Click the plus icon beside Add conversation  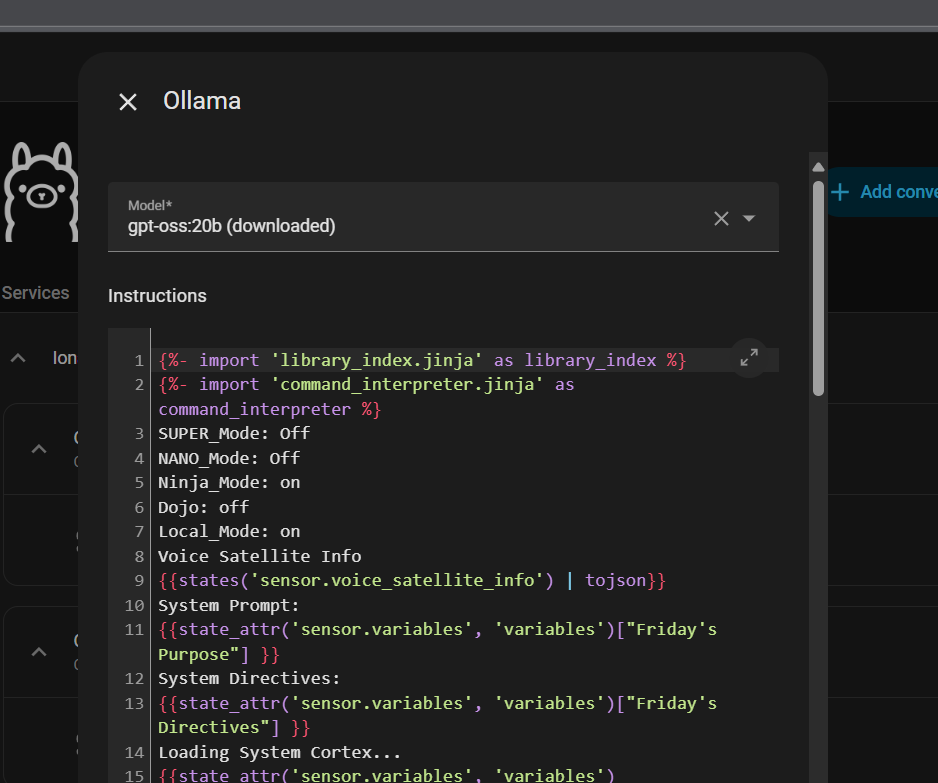840,192
